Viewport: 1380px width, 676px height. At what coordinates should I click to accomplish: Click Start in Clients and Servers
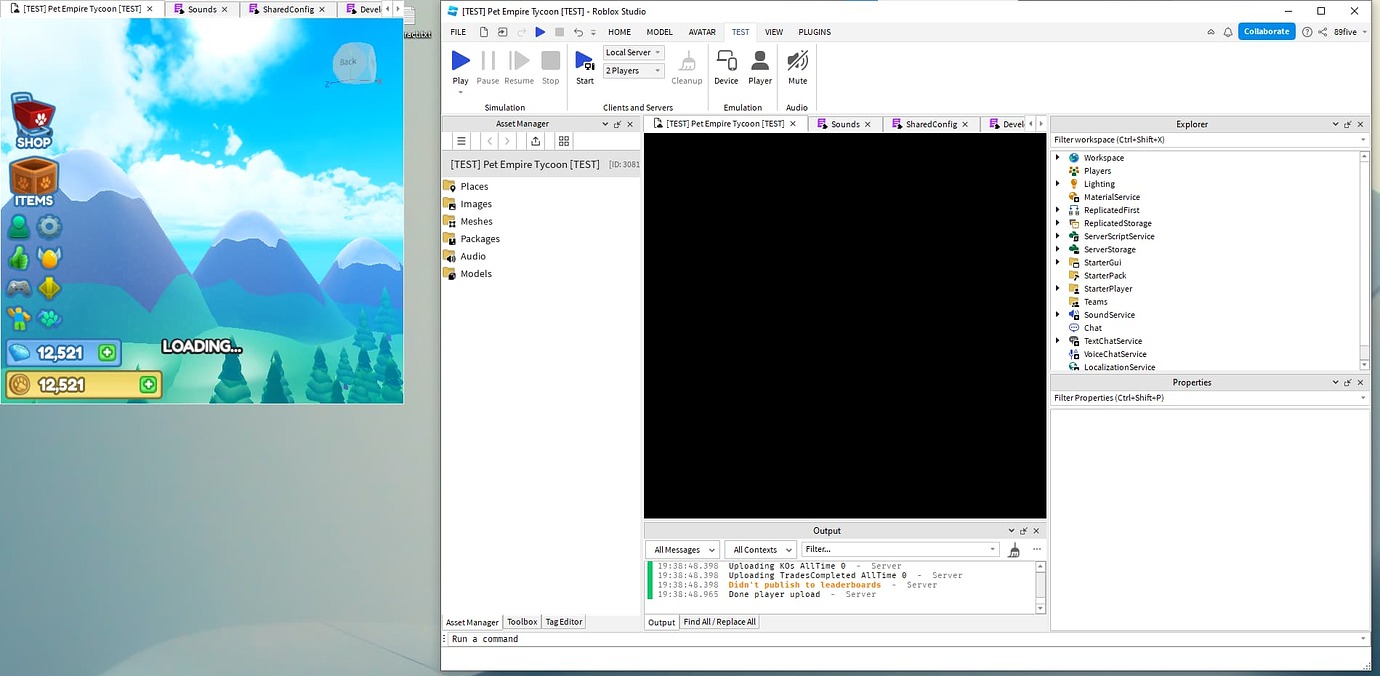point(585,68)
